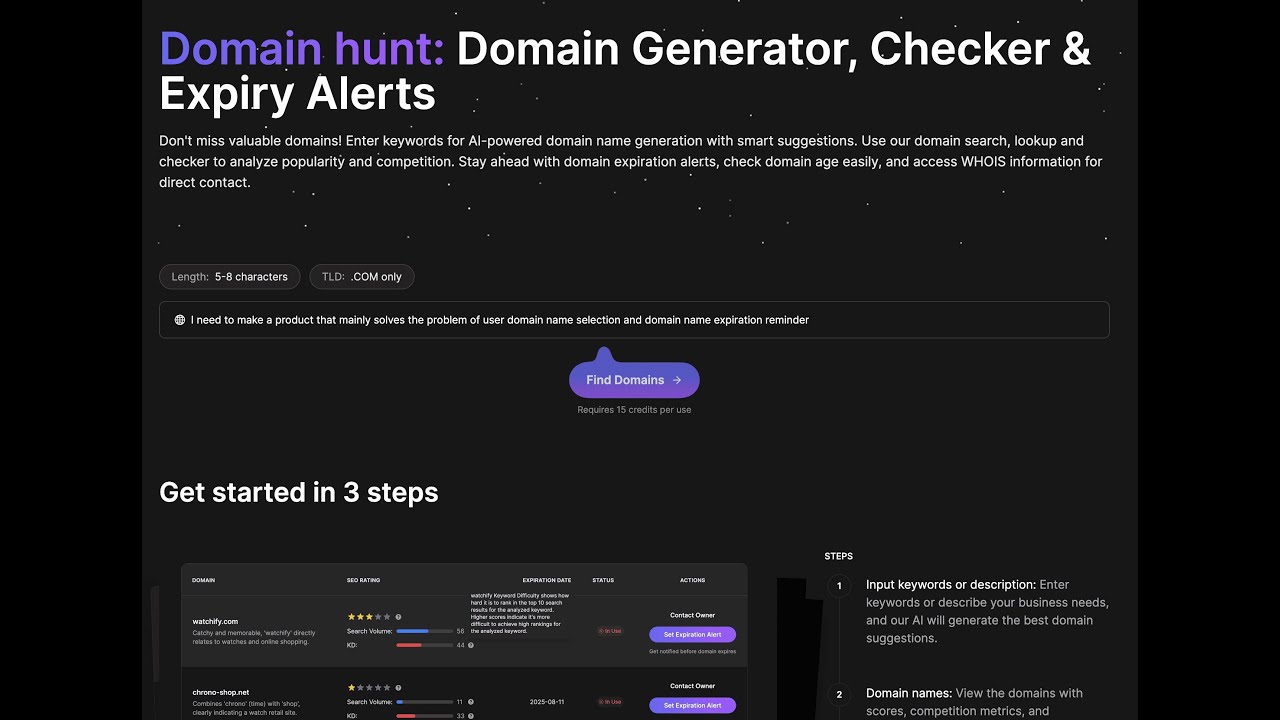Click the example results table screenshot
Image resolution: width=1280 pixels, height=720 pixels.
tap(464, 641)
